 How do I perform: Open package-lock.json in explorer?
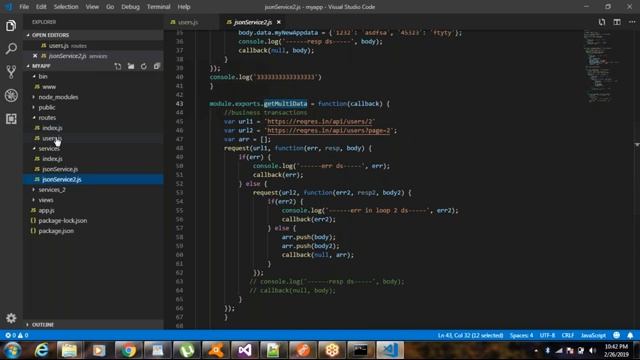[93, 221]
